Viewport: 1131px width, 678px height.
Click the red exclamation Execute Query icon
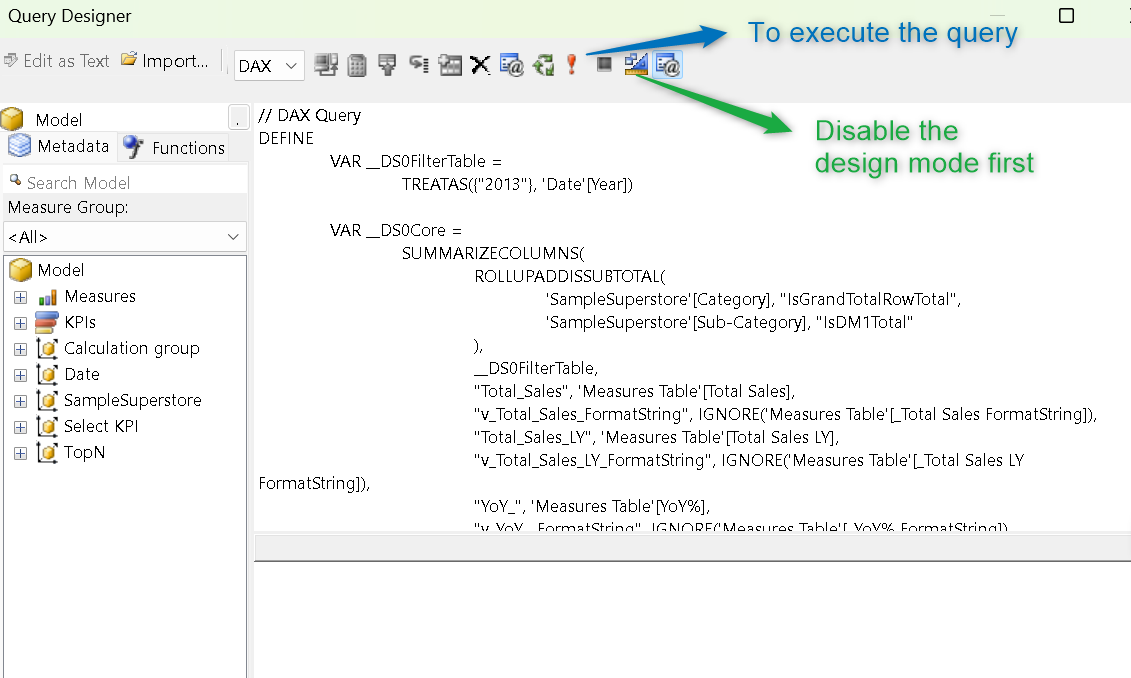(572, 66)
